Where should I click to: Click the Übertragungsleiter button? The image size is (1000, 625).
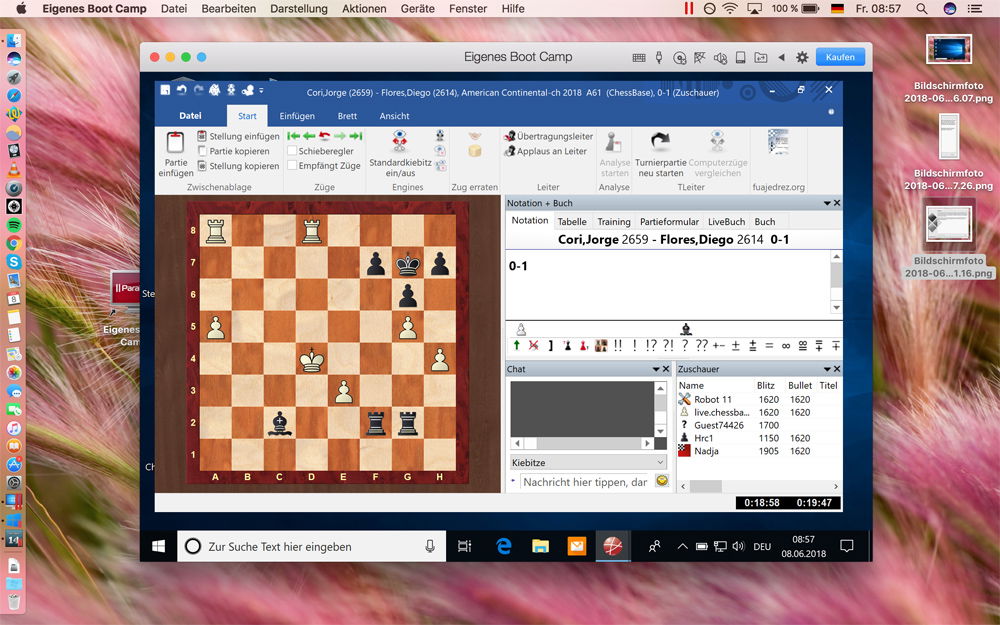549,136
